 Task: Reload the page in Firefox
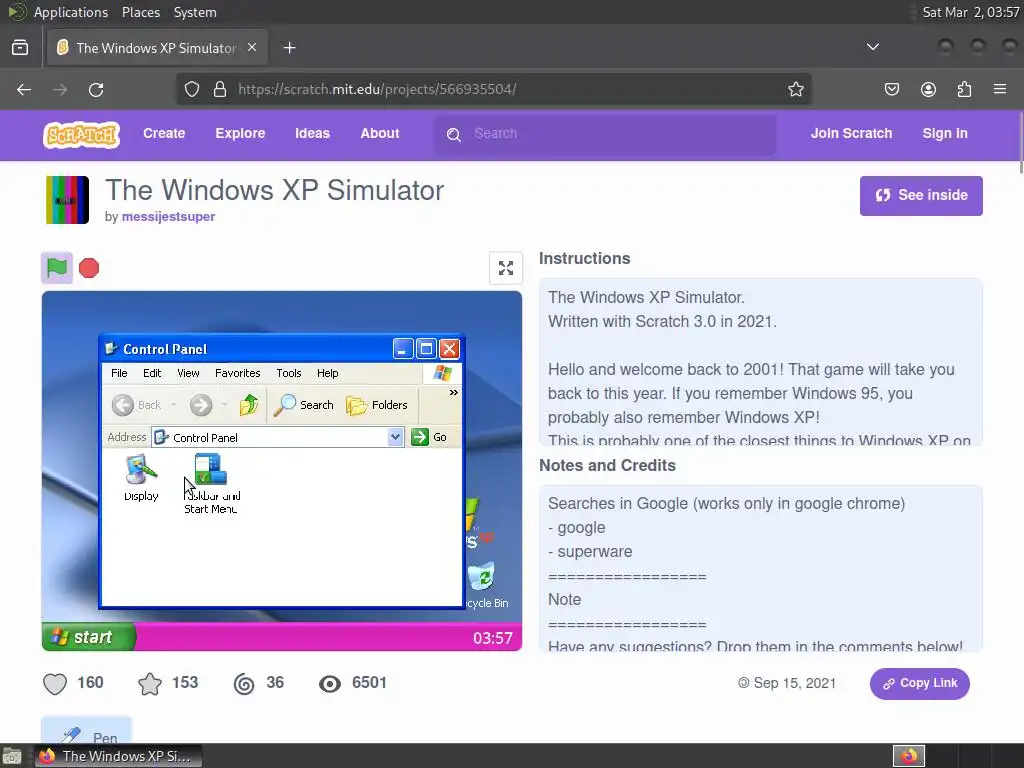click(x=96, y=89)
